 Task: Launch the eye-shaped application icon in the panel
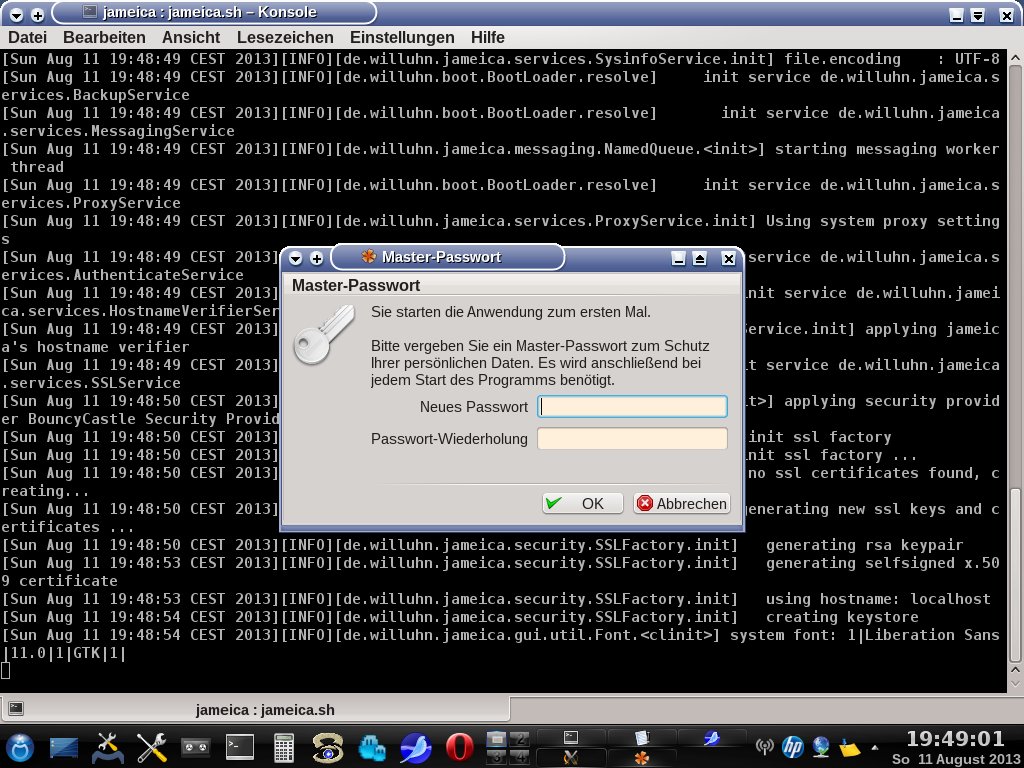[327, 747]
